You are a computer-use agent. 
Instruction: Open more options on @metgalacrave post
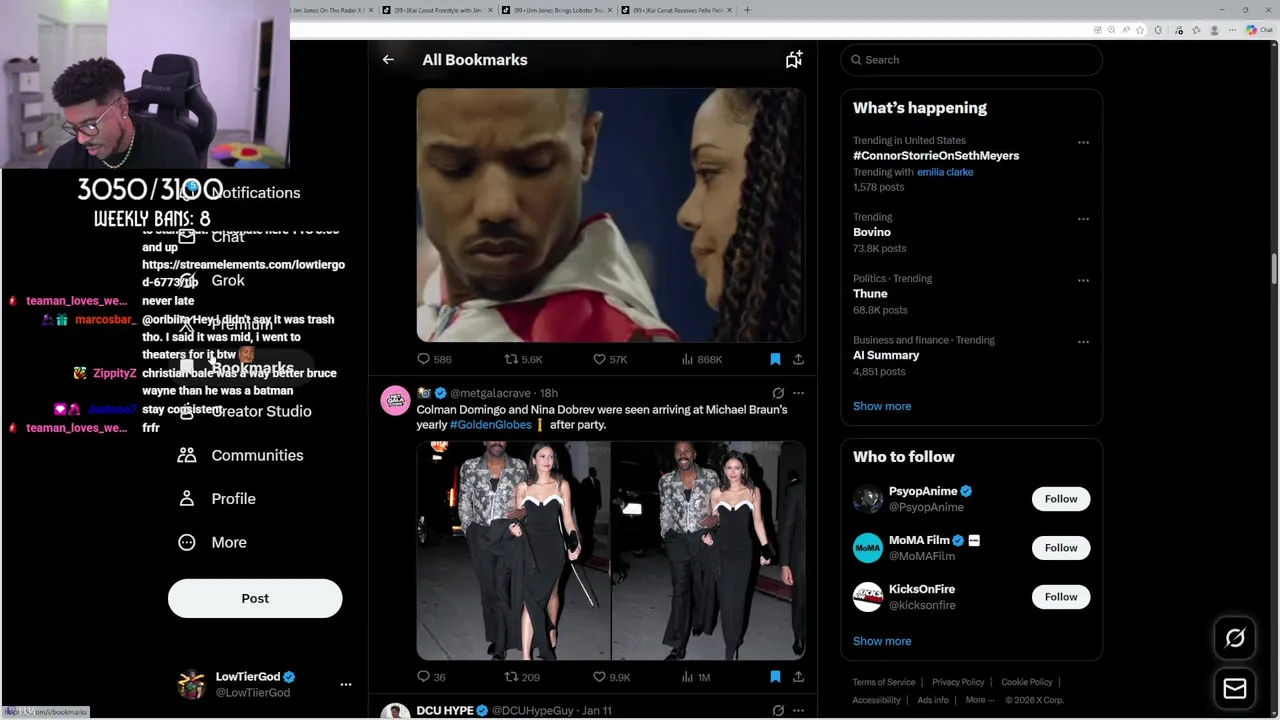(x=798, y=393)
